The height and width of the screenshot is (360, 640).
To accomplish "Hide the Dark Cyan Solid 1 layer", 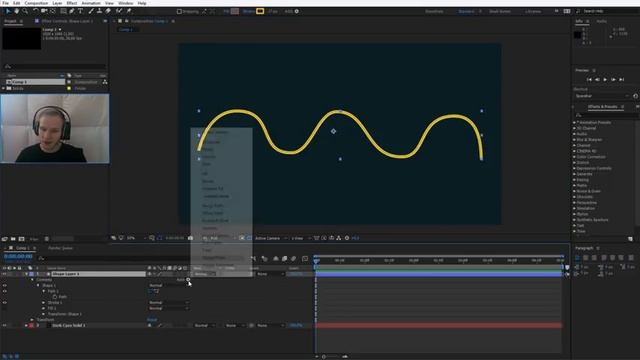I will pos(4,325).
